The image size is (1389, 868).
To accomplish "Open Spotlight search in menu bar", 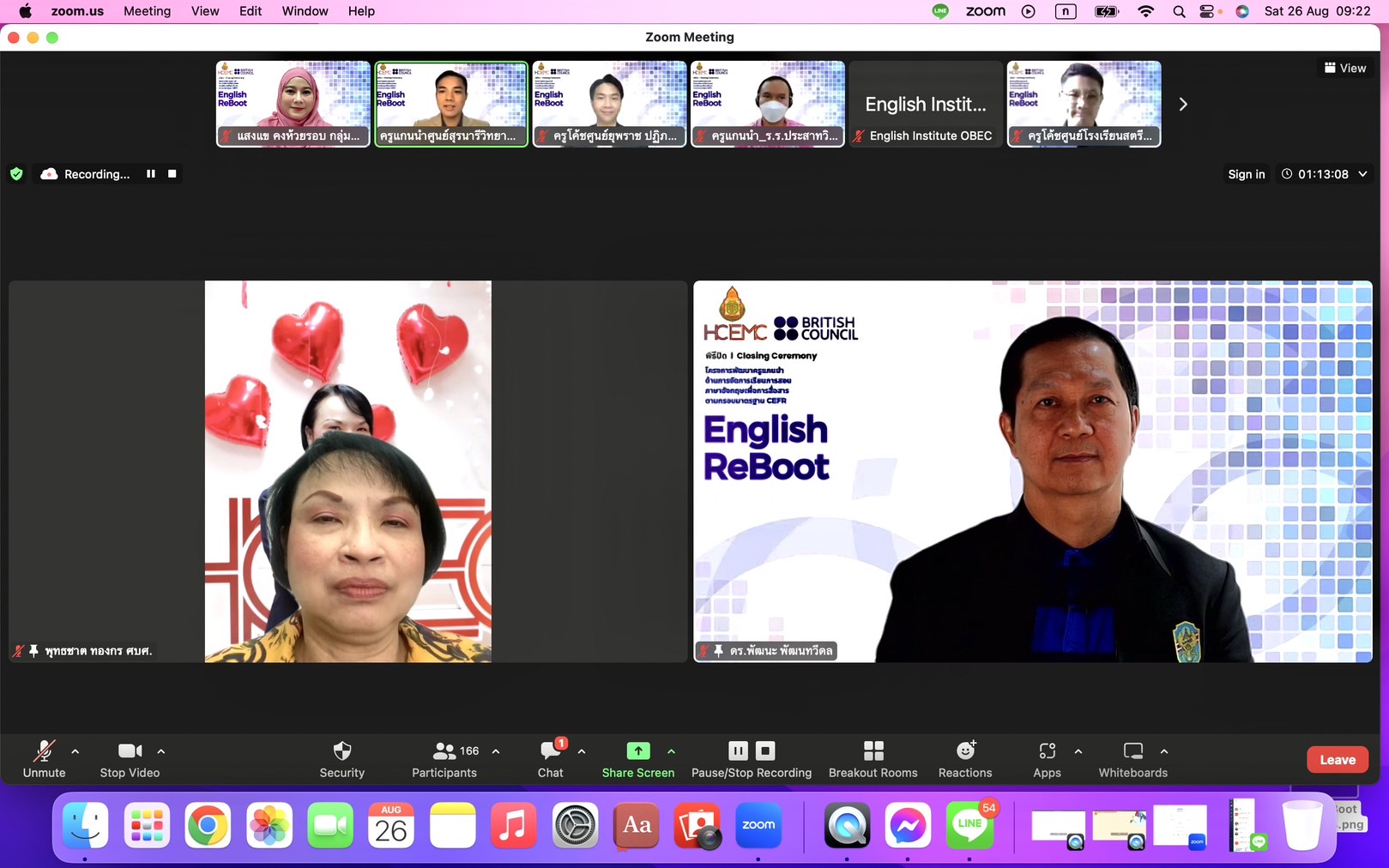I will coord(1179,11).
